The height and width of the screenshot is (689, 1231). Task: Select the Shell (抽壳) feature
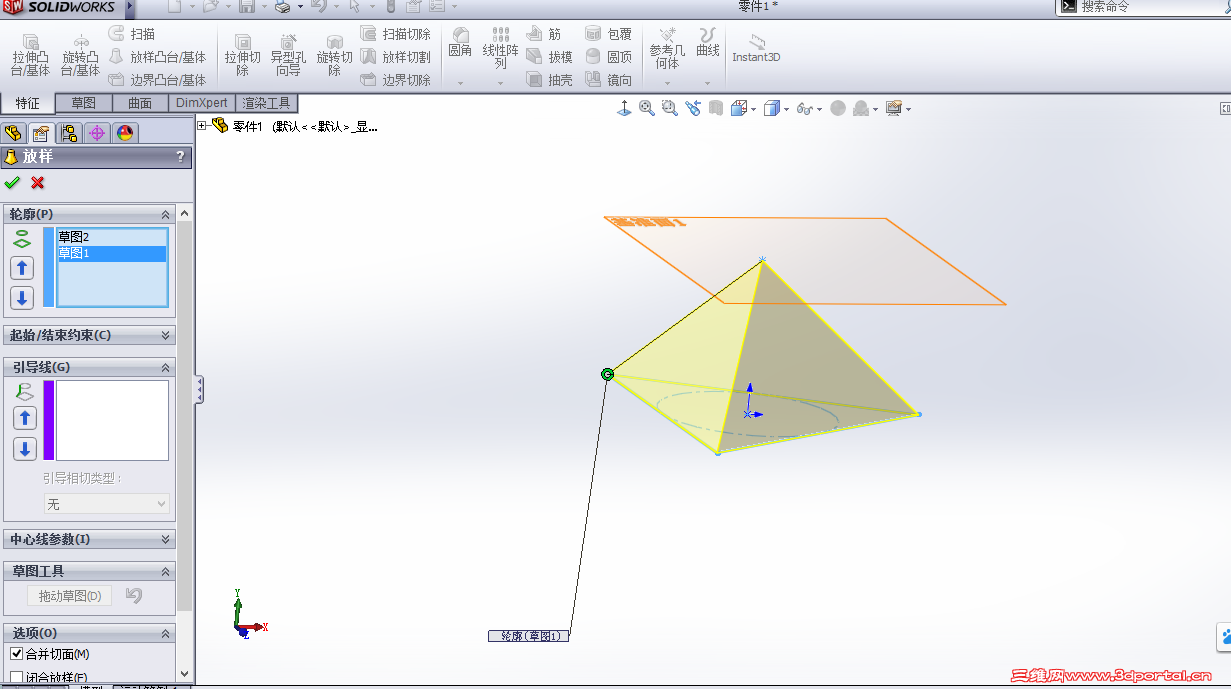pos(549,80)
